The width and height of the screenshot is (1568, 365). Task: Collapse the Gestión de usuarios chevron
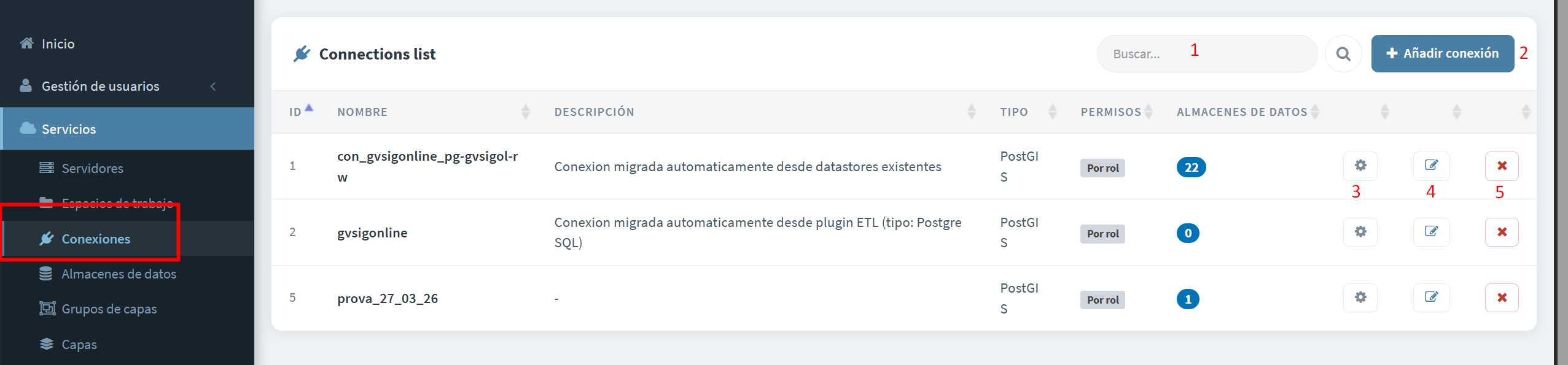pos(213,86)
